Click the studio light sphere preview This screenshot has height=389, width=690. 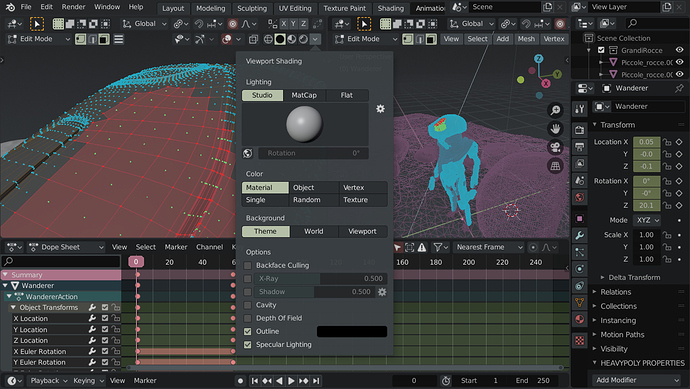(304, 125)
